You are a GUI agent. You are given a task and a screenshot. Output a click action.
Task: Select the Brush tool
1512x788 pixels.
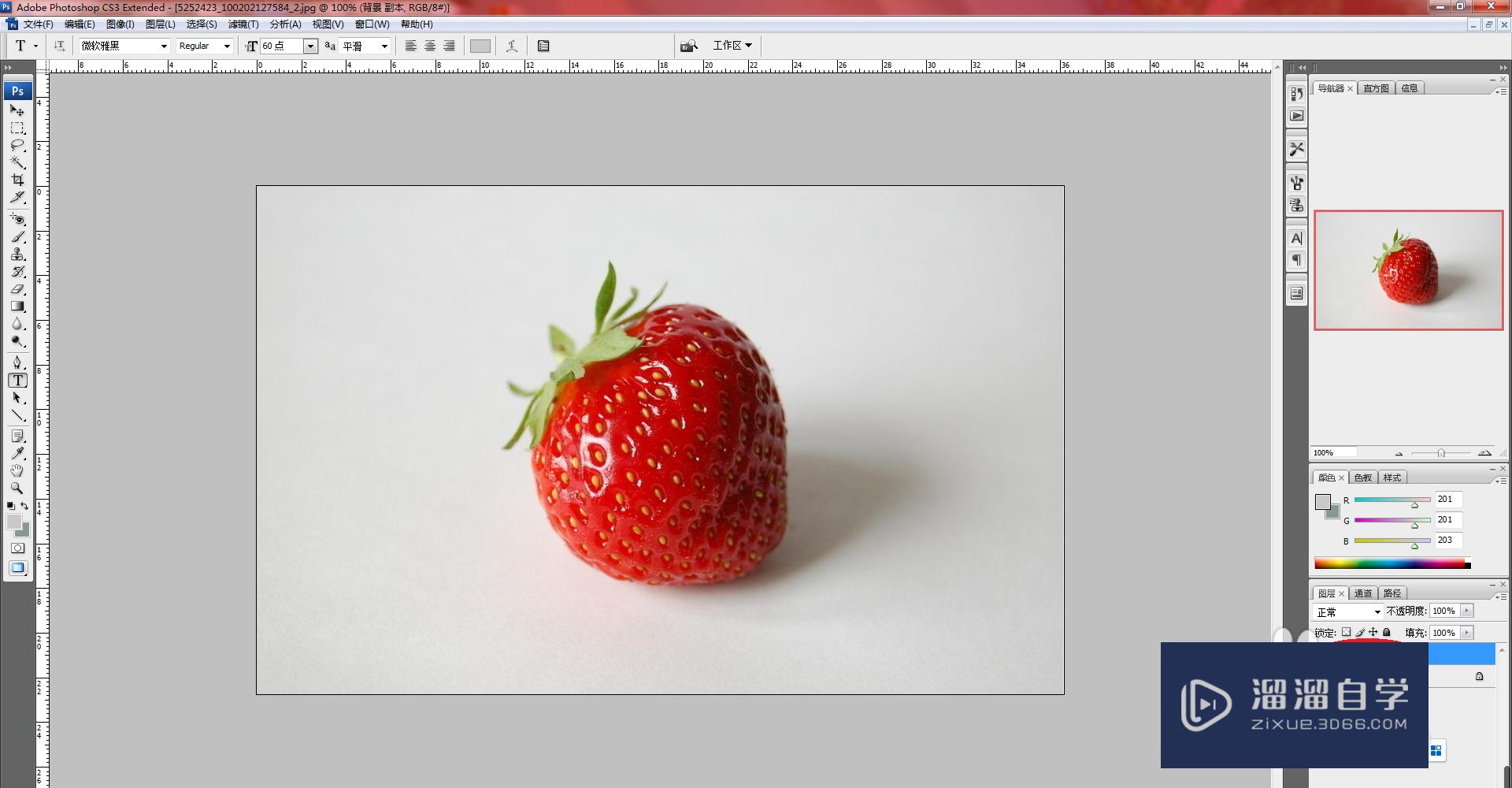17,236
